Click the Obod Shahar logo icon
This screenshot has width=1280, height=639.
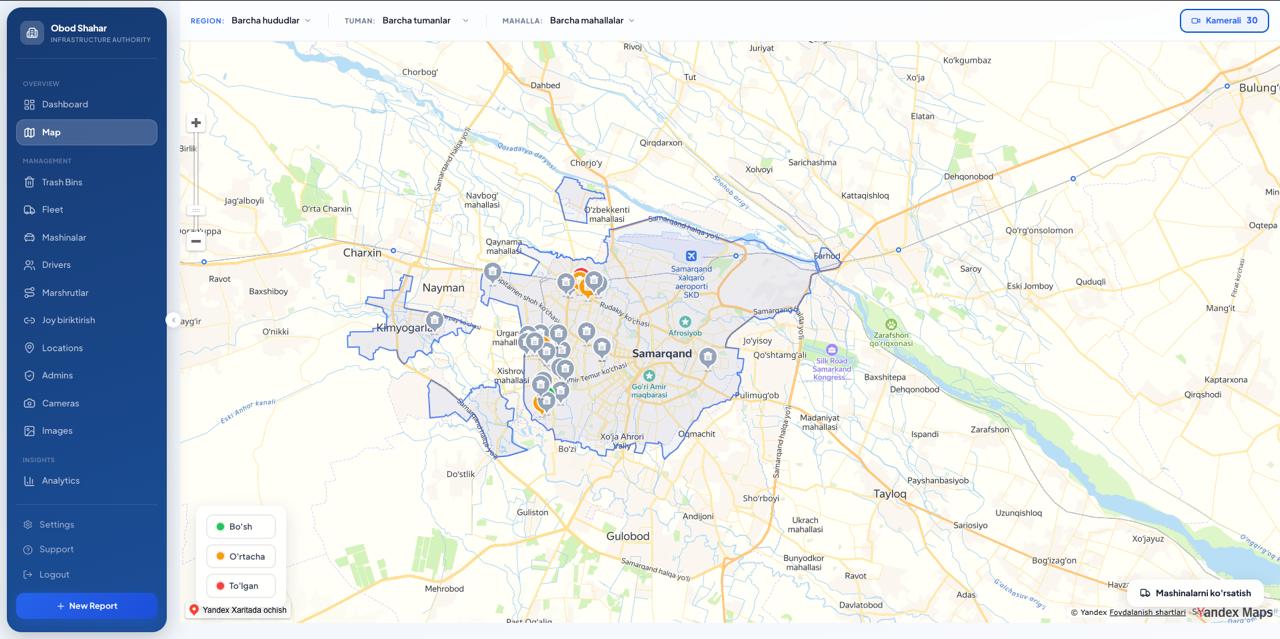pos(32,33)
